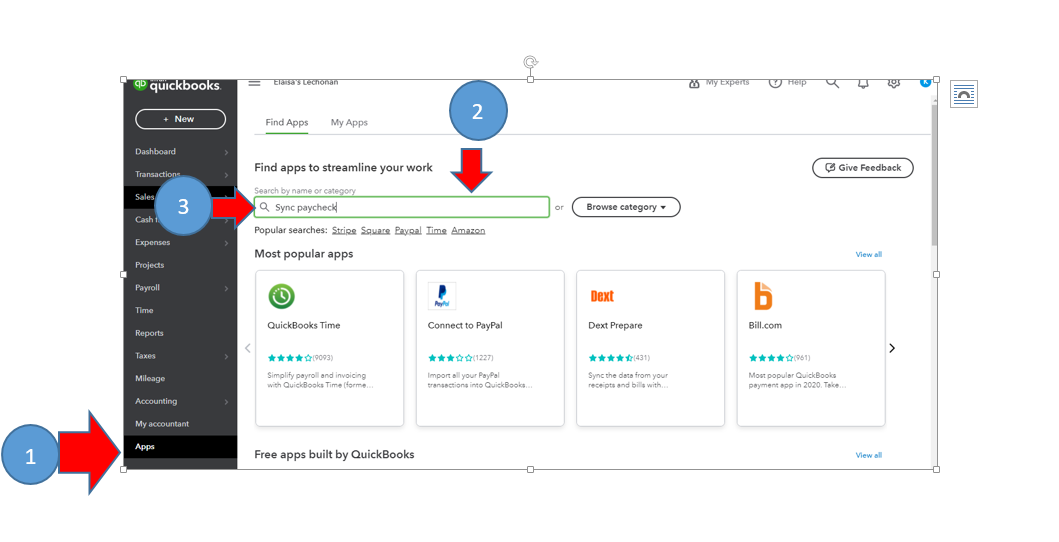Image resolution: width=1059 pixels, height=542 pixels.
Task: Switch to the My Apps tab
Action: pyautogui.click(x=349, y=122)
